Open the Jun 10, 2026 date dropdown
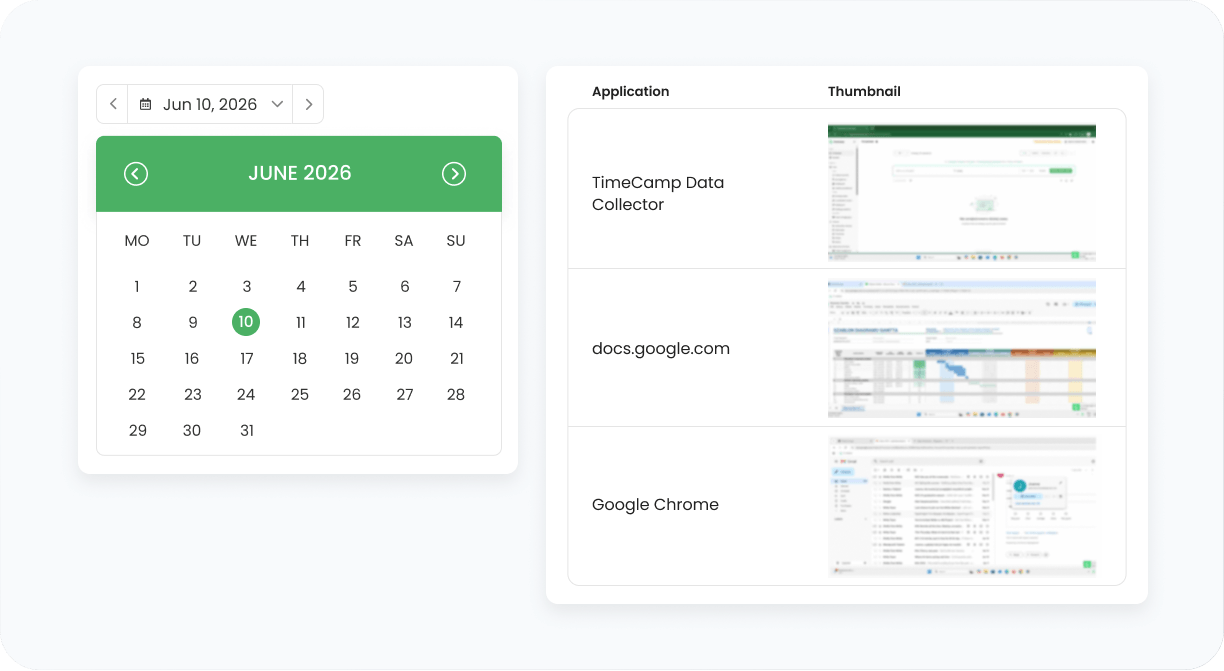The height and width of the screenshot is (671, 1224). coord(210,104)
